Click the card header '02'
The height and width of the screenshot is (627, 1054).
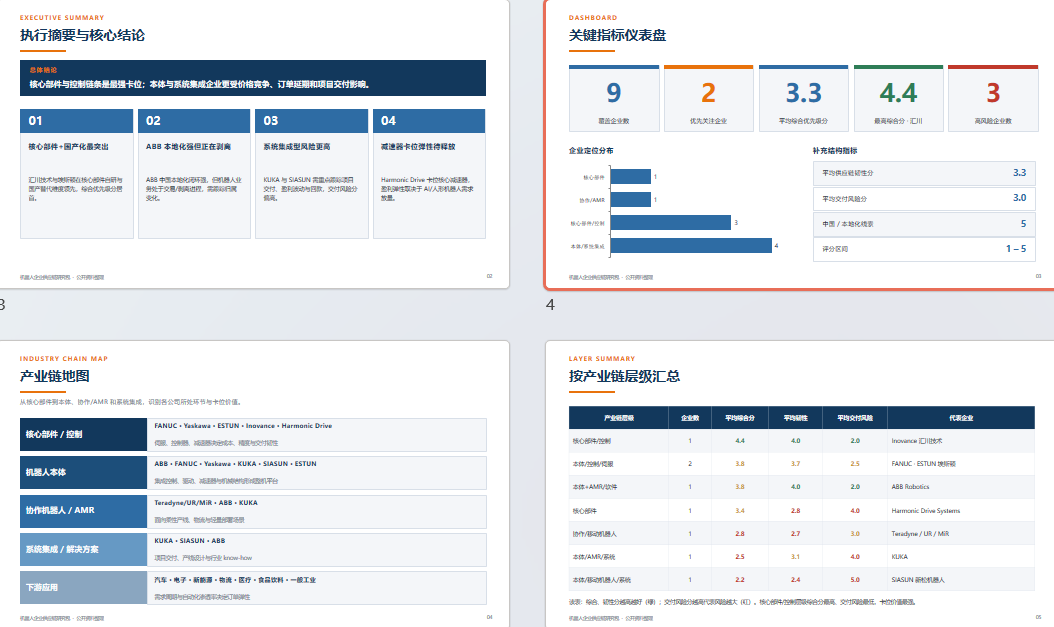point(194,121)
